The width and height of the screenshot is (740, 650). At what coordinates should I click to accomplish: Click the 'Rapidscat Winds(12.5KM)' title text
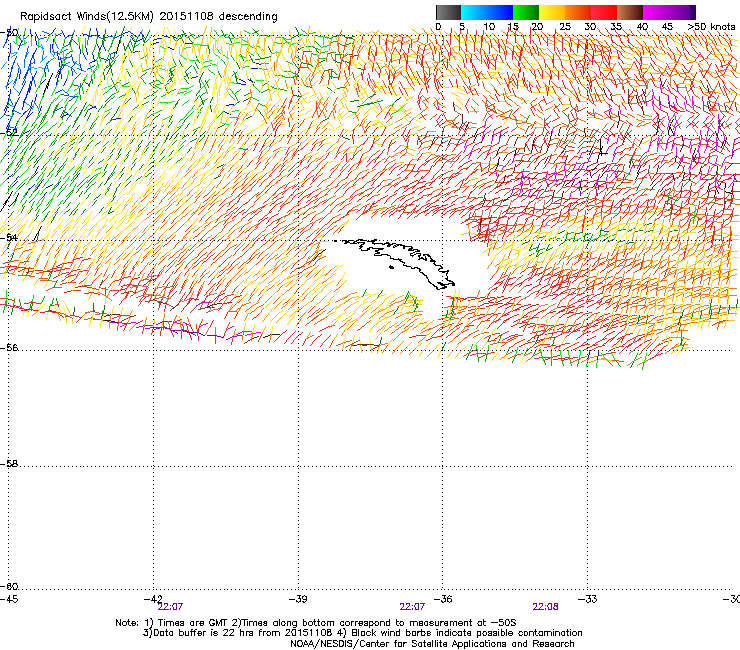pyautogui.click(x=87, y=17)
